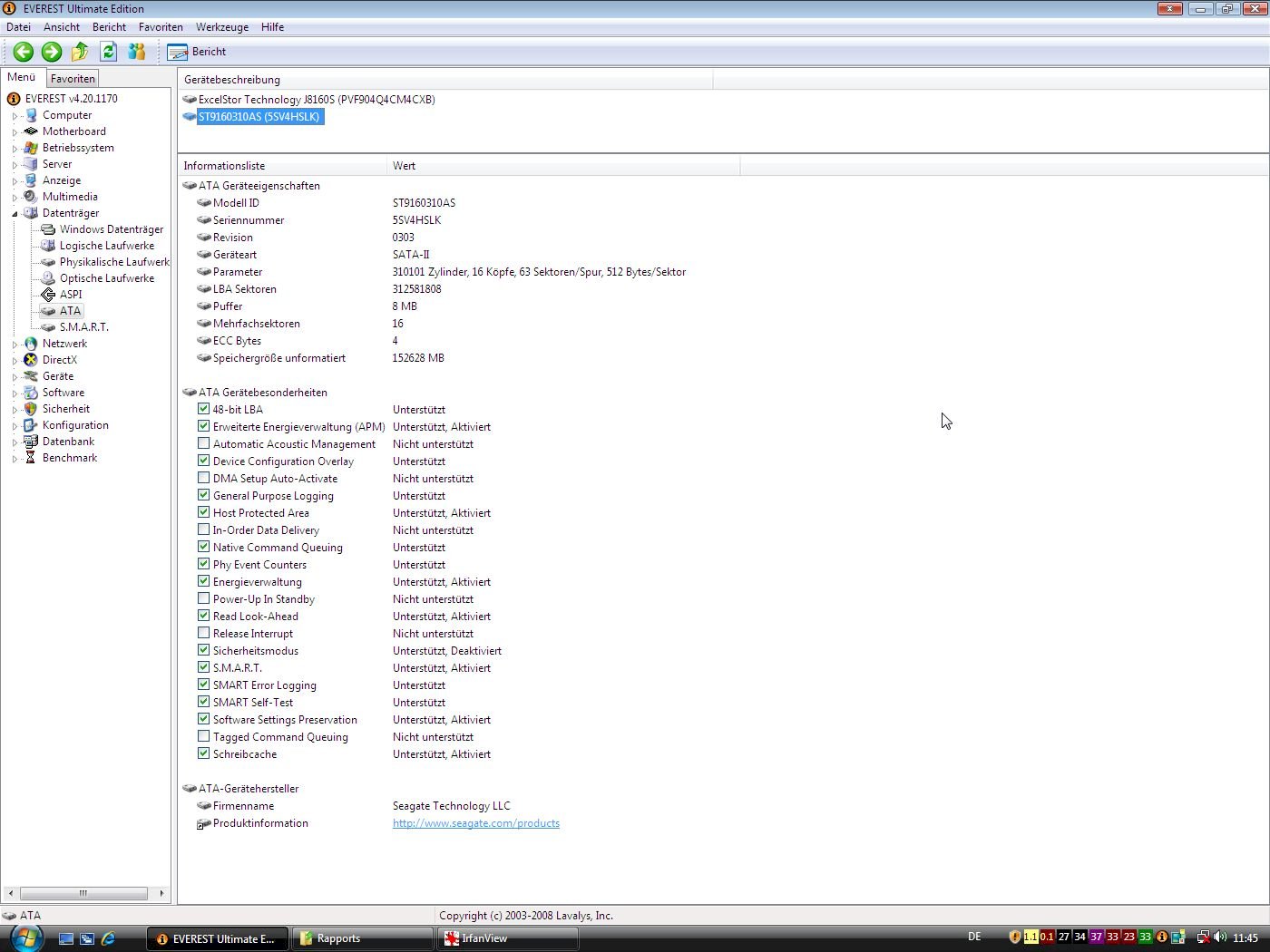Screen dimensions: 1270x952
Task: Switch to the Favoriten tab
Action: tap(73, 79)
